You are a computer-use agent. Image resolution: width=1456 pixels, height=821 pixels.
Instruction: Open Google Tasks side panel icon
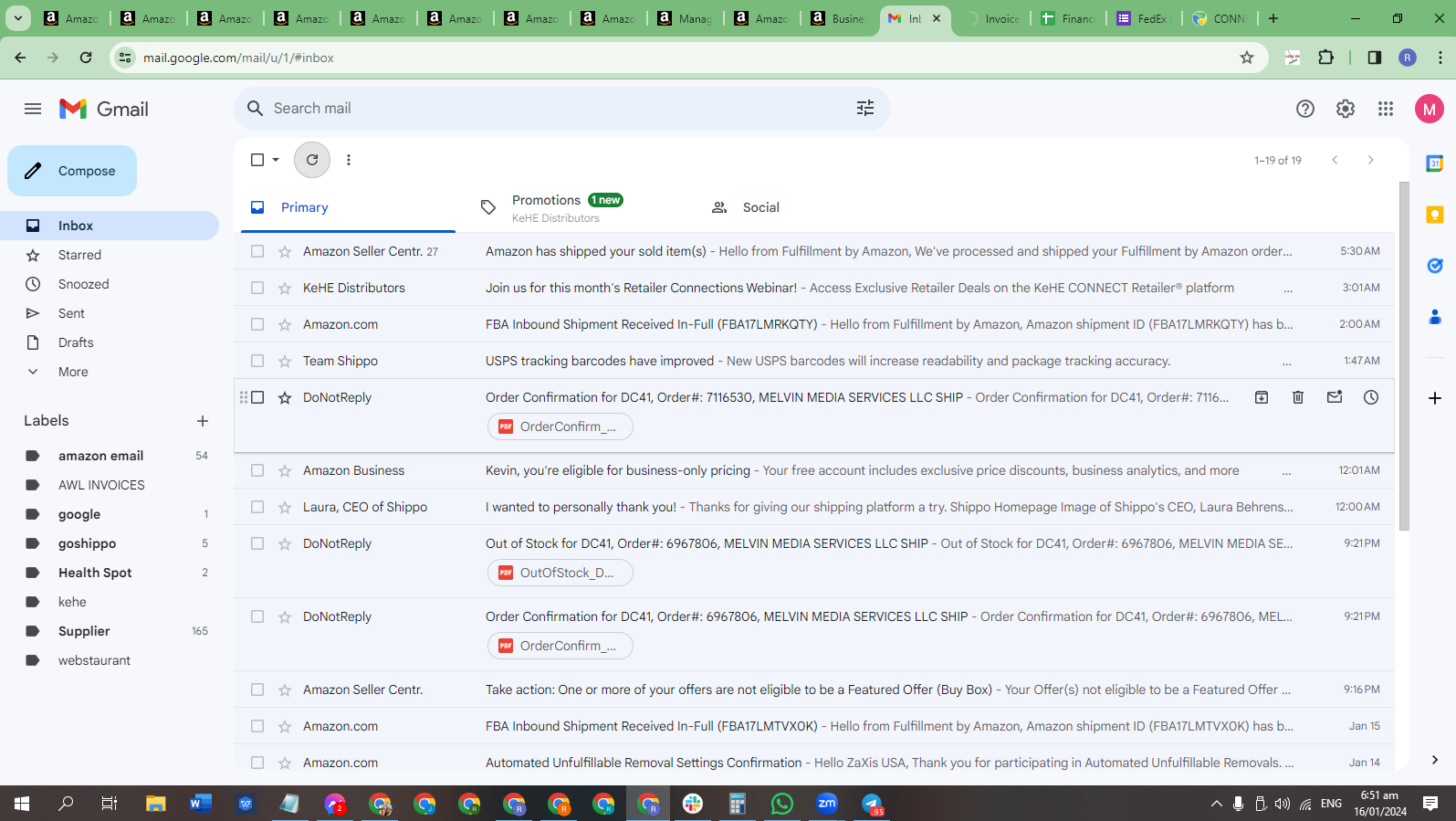tap(1435, 266)
